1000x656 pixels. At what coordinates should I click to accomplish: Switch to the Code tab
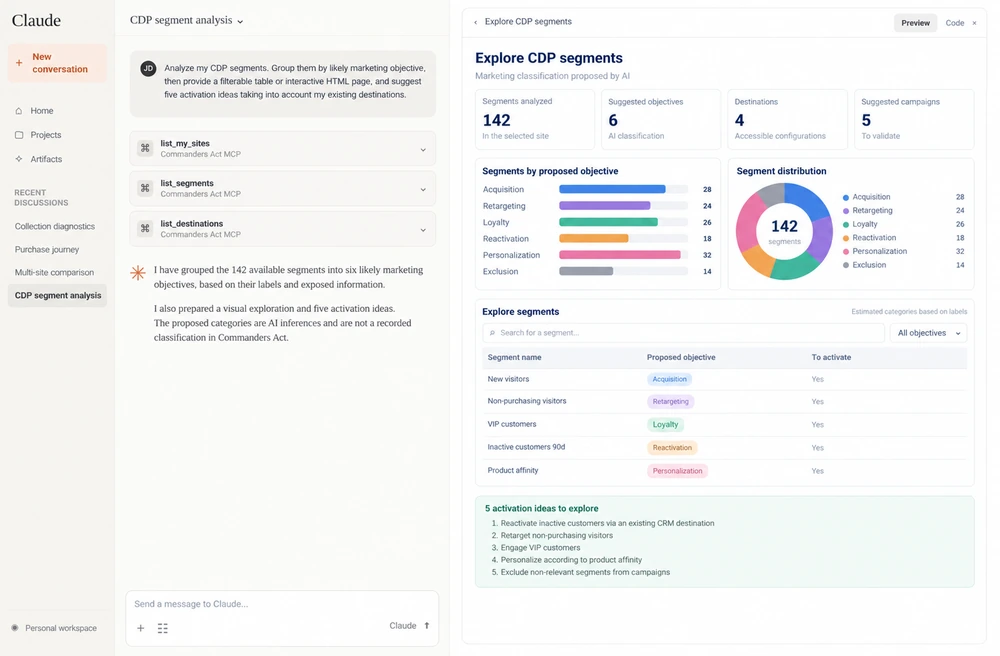[x=955, y=23]
